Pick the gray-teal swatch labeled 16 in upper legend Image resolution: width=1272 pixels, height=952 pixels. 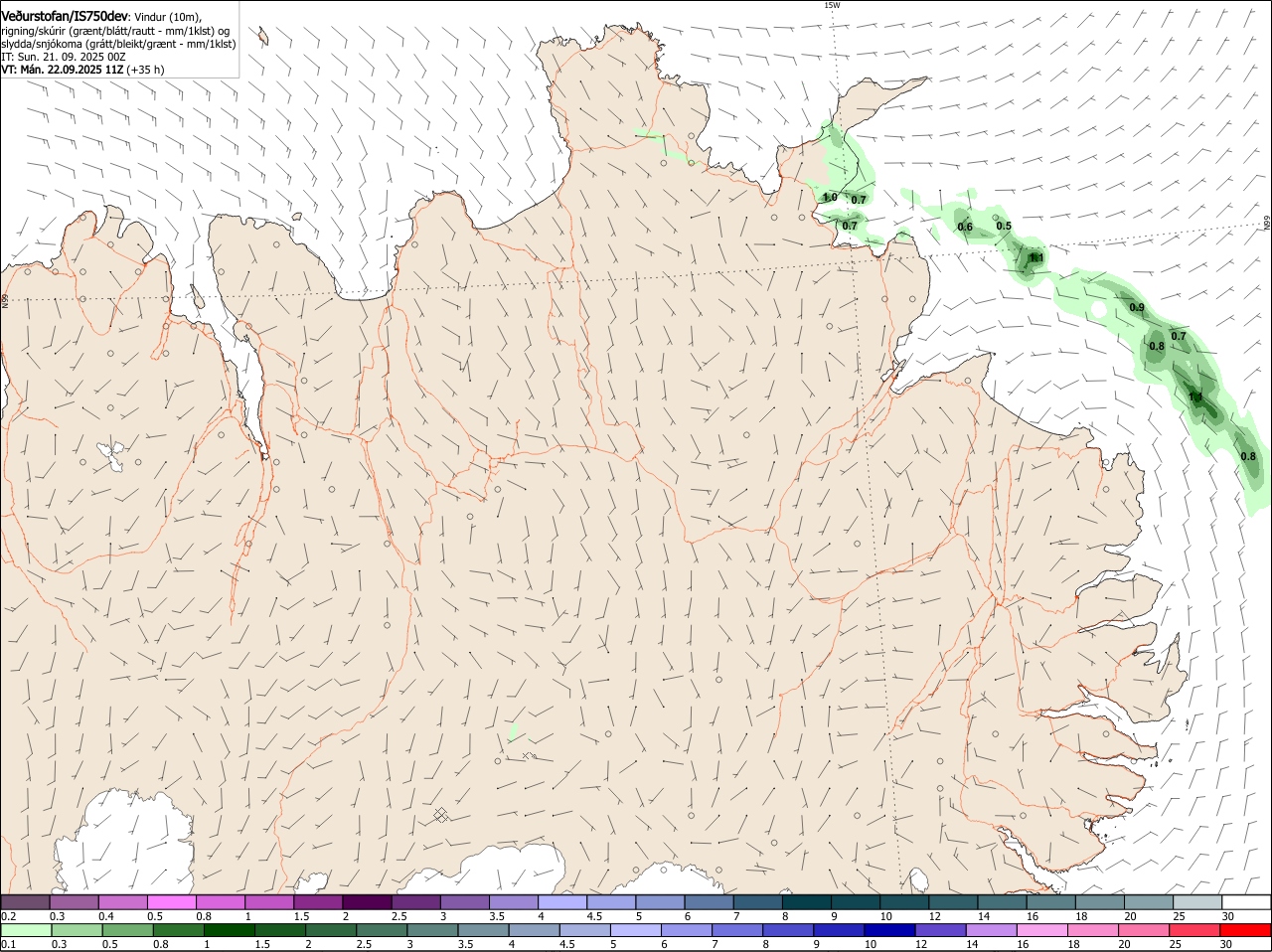[1050, 902]
